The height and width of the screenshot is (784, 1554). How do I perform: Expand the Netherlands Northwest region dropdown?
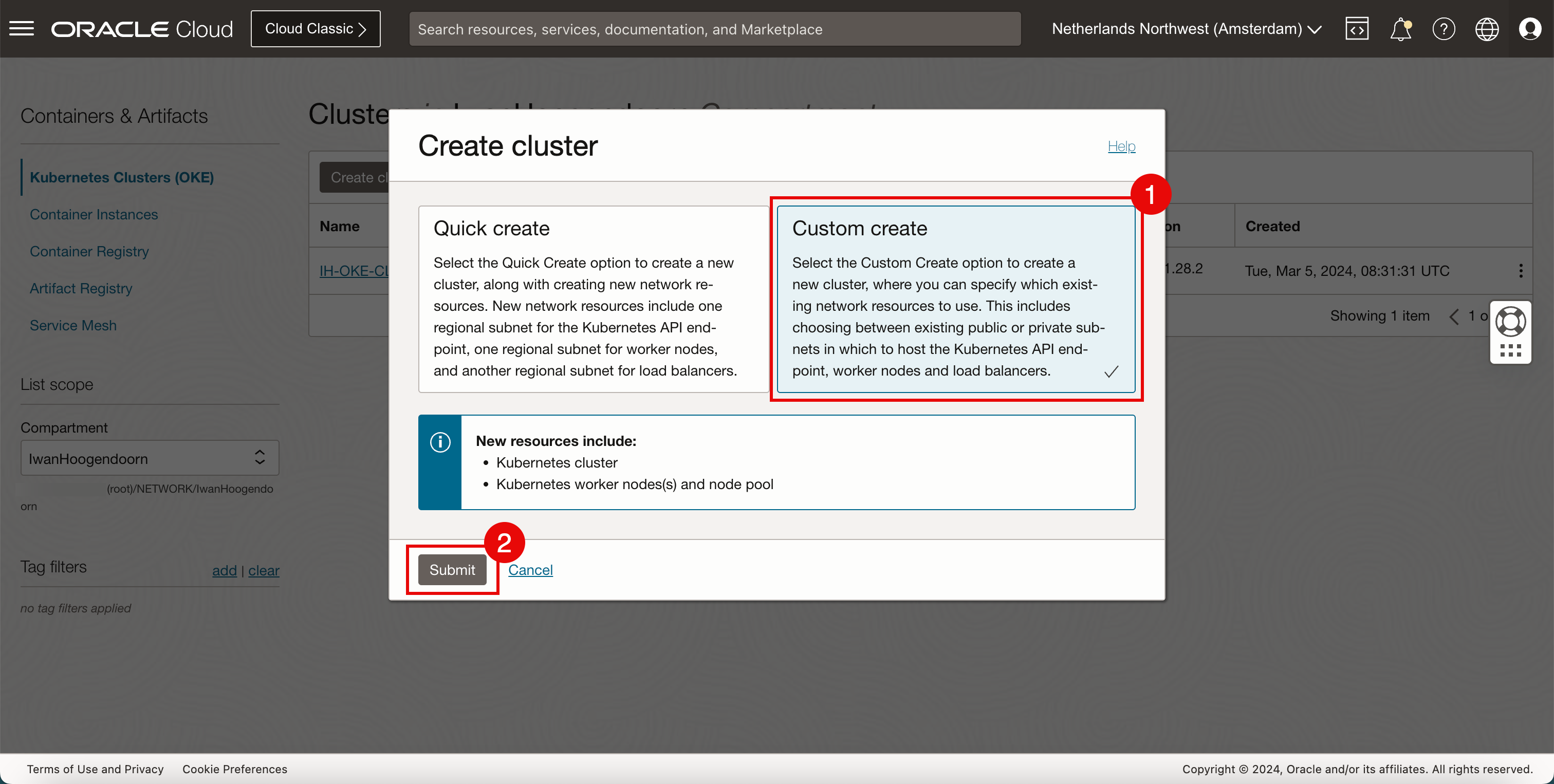(x=1187, y=29)
